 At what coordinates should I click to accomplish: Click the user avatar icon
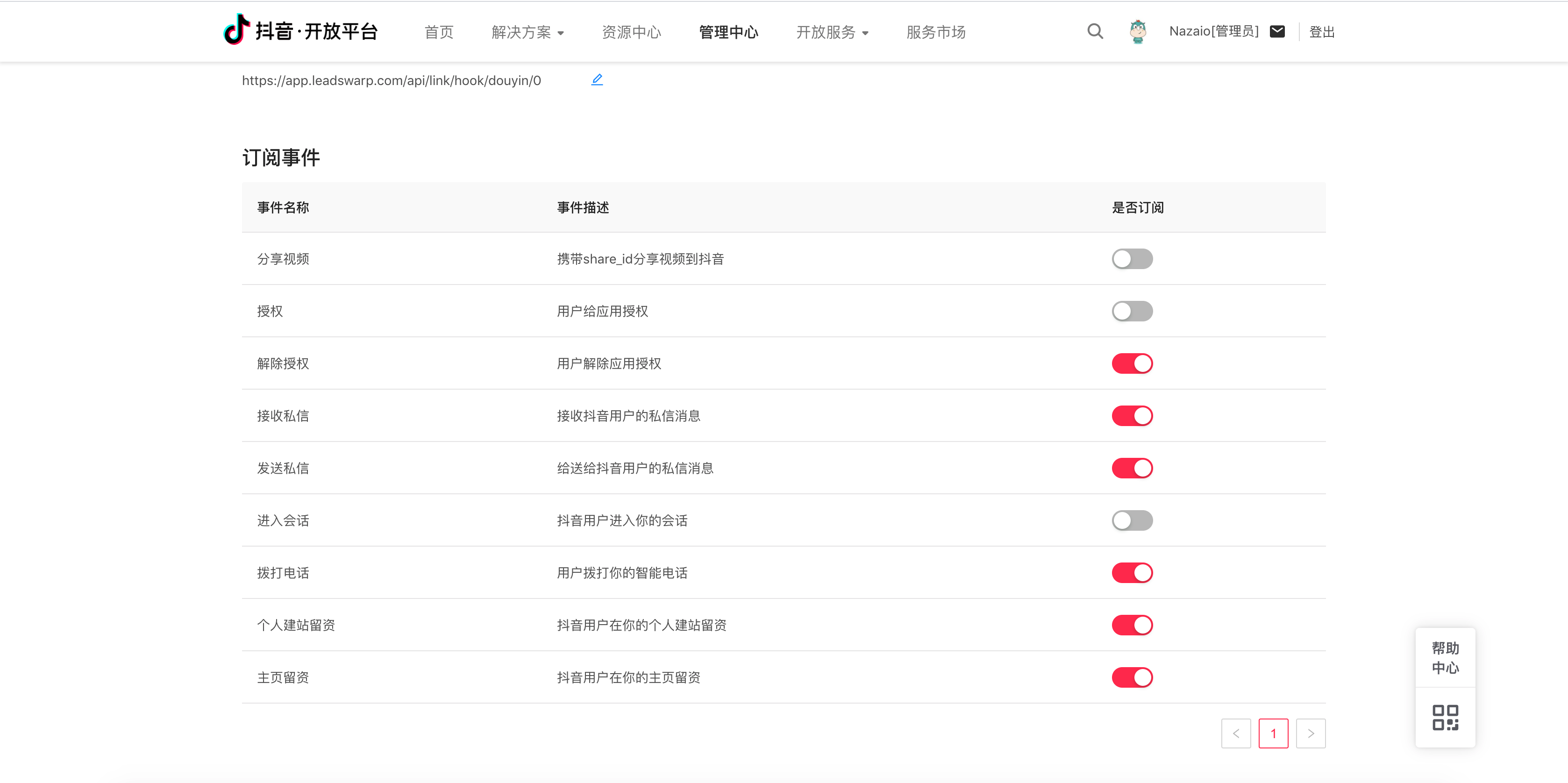coord(1137,32)
